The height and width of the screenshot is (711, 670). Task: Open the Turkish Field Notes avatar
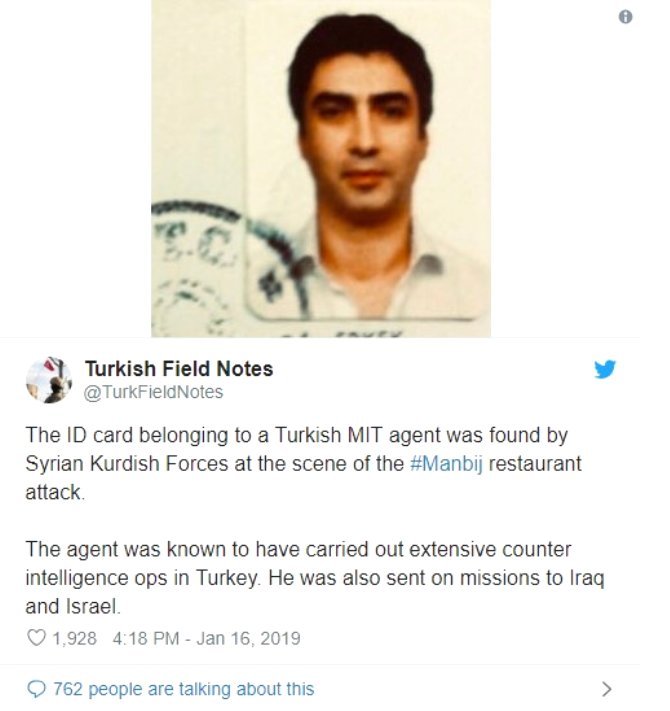(49, 380)
